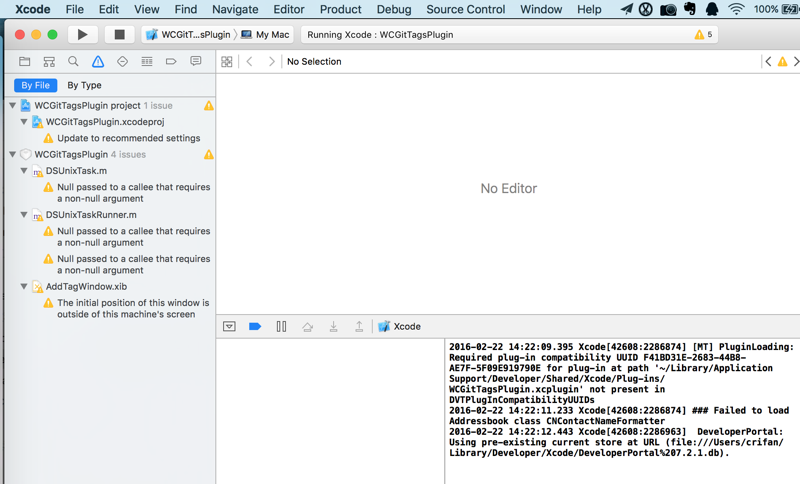Open the Navigate menu
This screenshot has height=484, width=800.
coord(235,9)
